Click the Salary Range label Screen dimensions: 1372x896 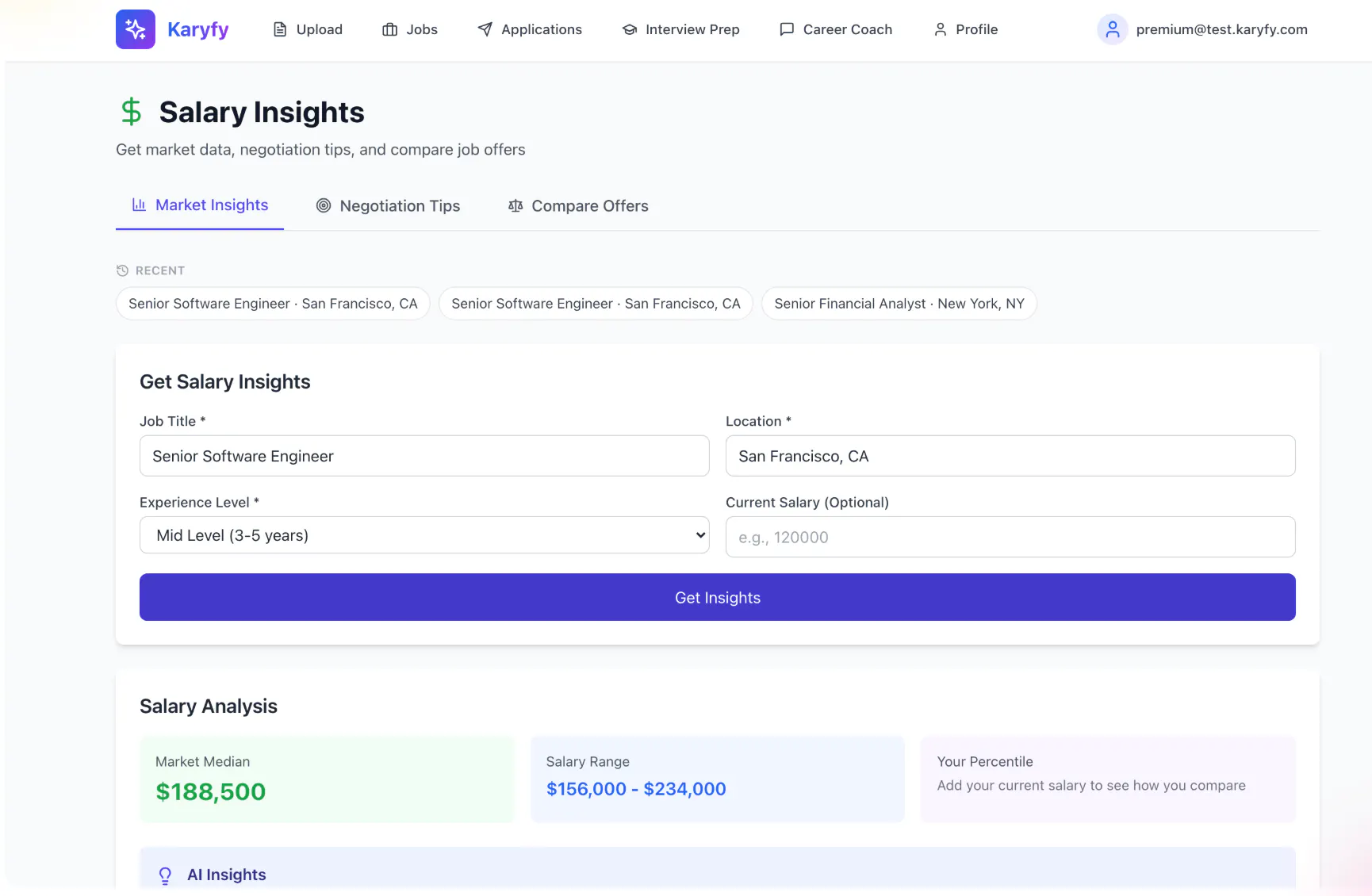[588, 761]
